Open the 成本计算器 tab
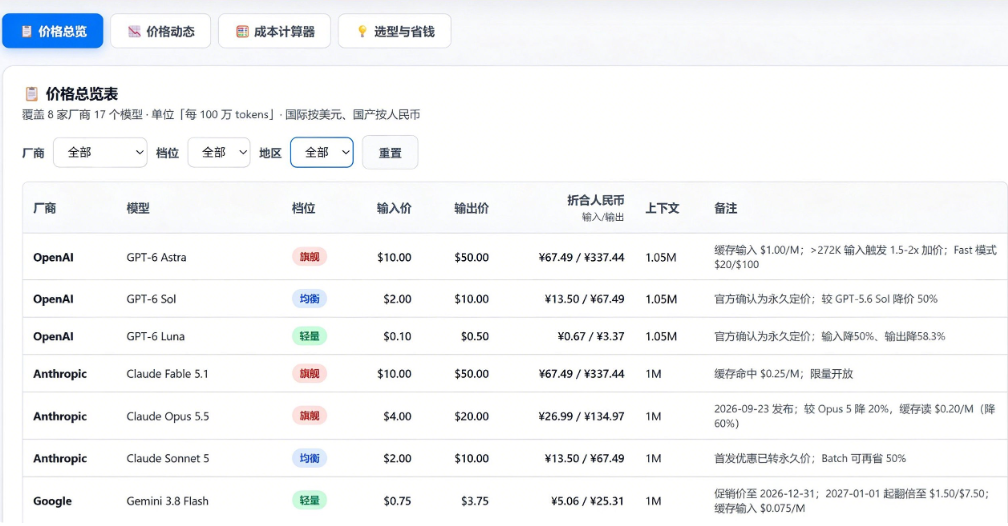The image size is (1008, 526). click(x=274, y=31)
